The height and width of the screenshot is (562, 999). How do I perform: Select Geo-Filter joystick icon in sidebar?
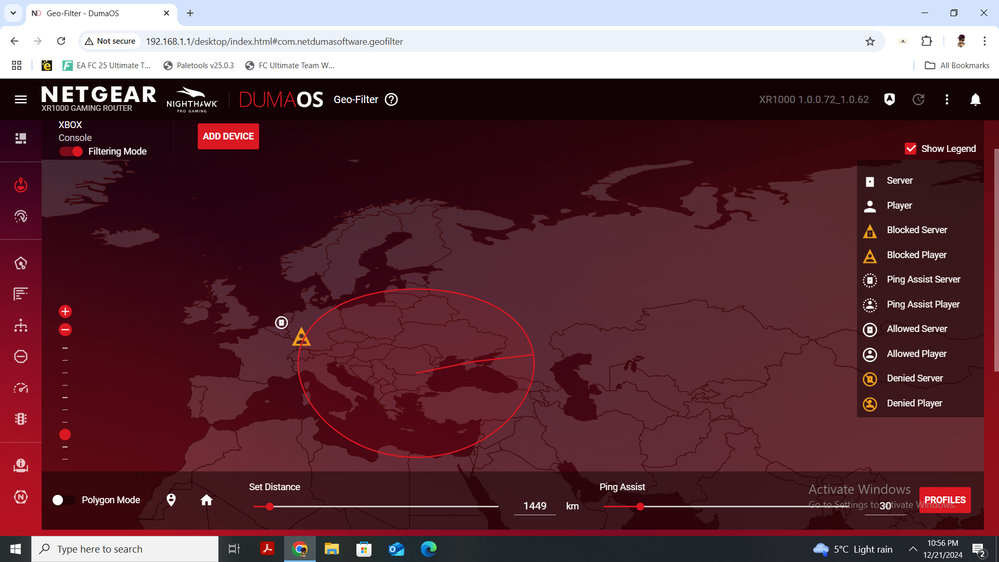20,185
